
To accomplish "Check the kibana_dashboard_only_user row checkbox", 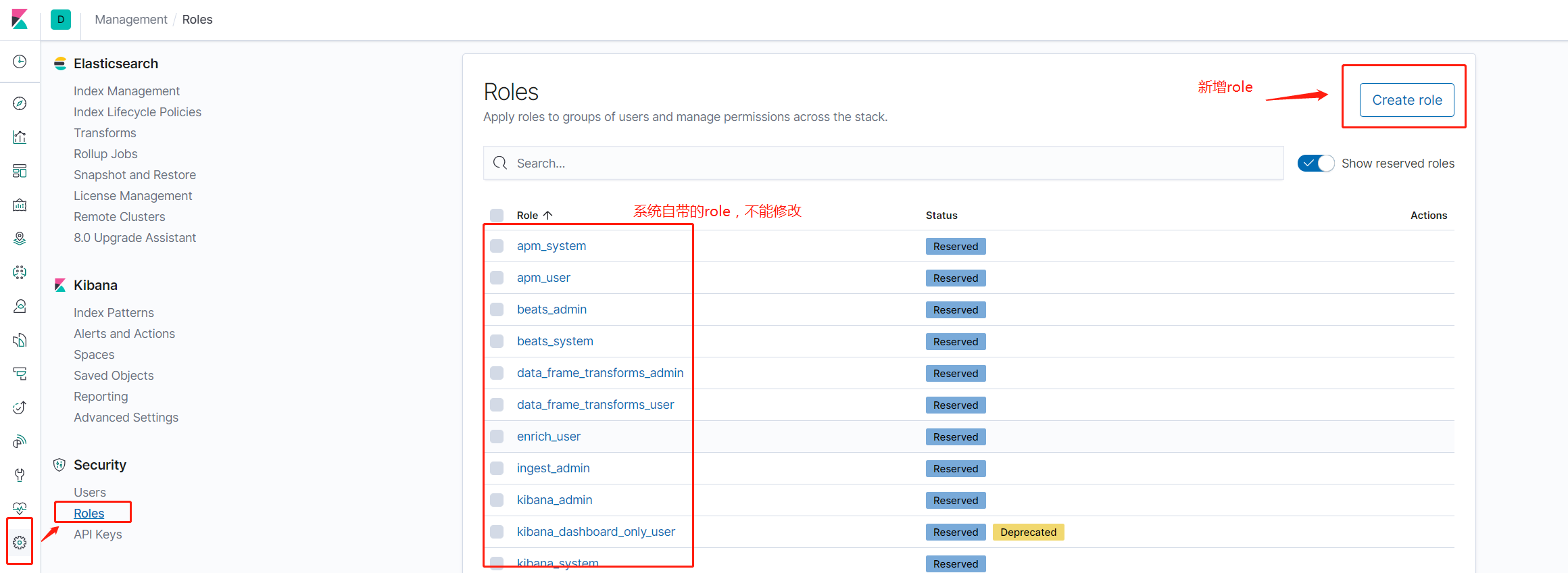I will [497, 532].
